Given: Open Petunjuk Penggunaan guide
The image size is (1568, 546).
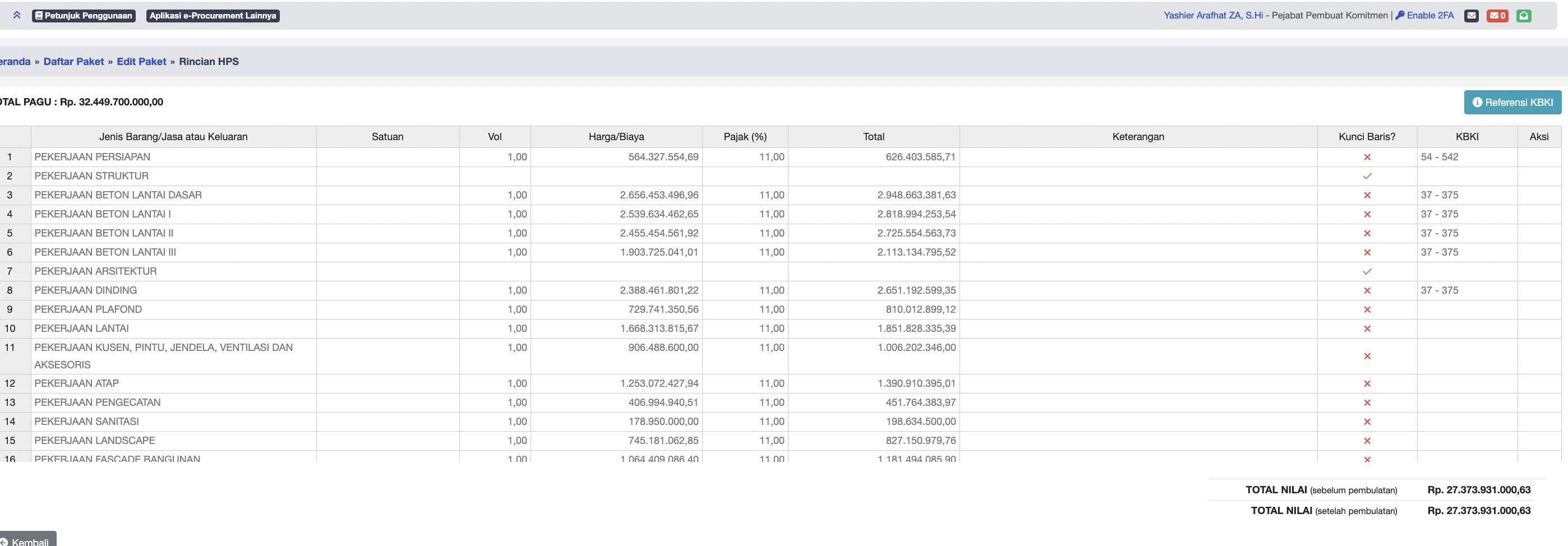Looking at the screenshot, I should pyautogui.click(x=84, y=16).
